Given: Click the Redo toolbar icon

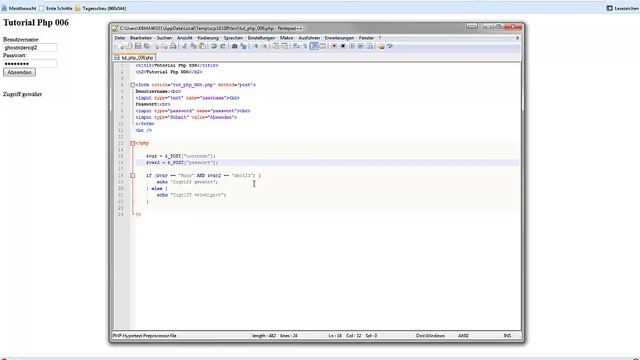Looking at the screenshot, I should (223, 46).
